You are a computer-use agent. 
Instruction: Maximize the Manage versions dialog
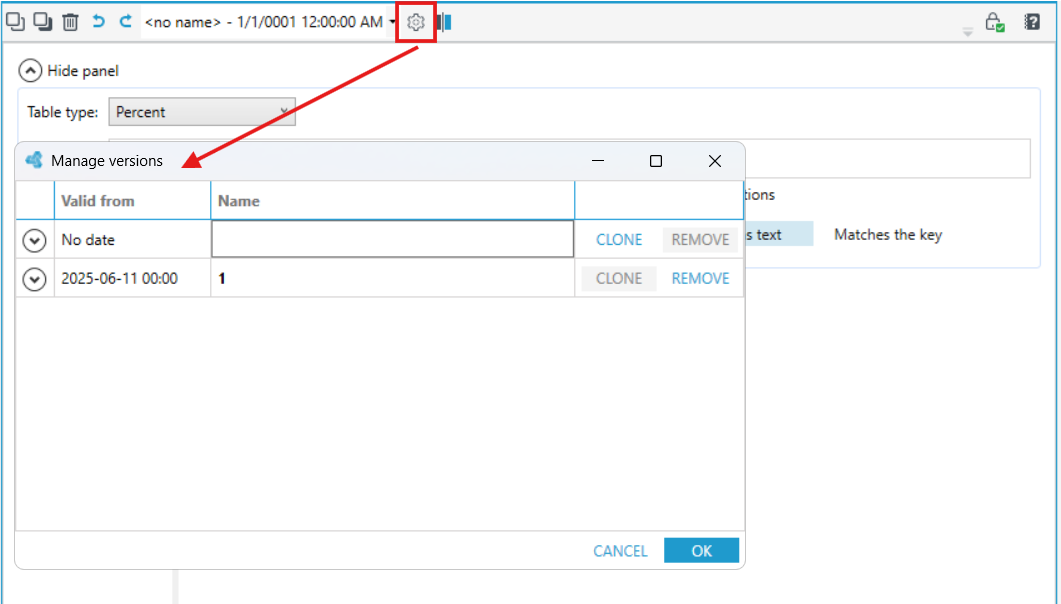(x=656, y=161)
